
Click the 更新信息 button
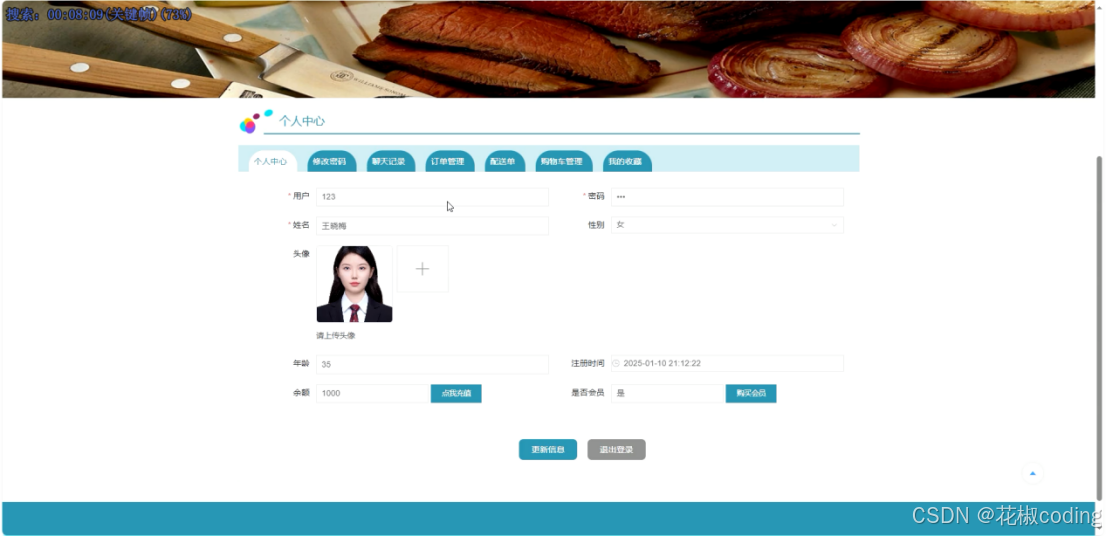tap(548, 449)
